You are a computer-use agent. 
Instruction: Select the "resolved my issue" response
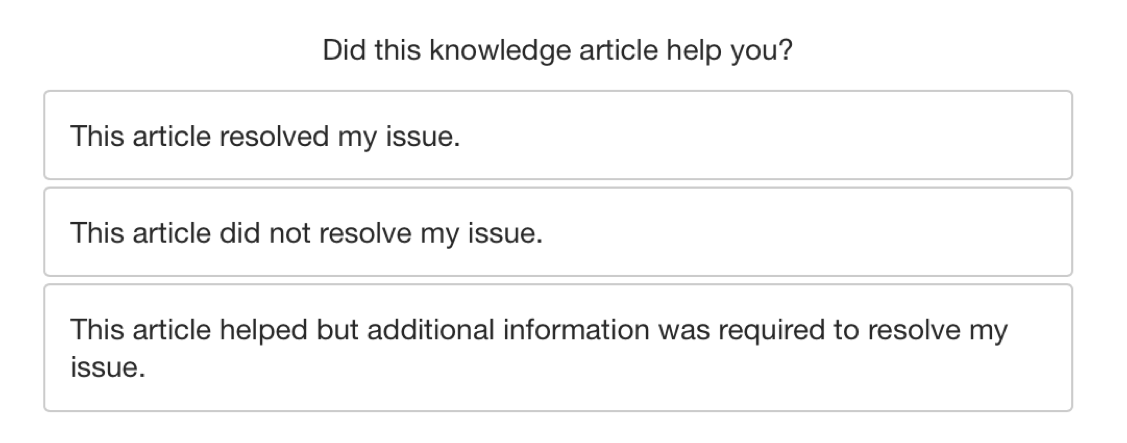(x=558, y=135)
